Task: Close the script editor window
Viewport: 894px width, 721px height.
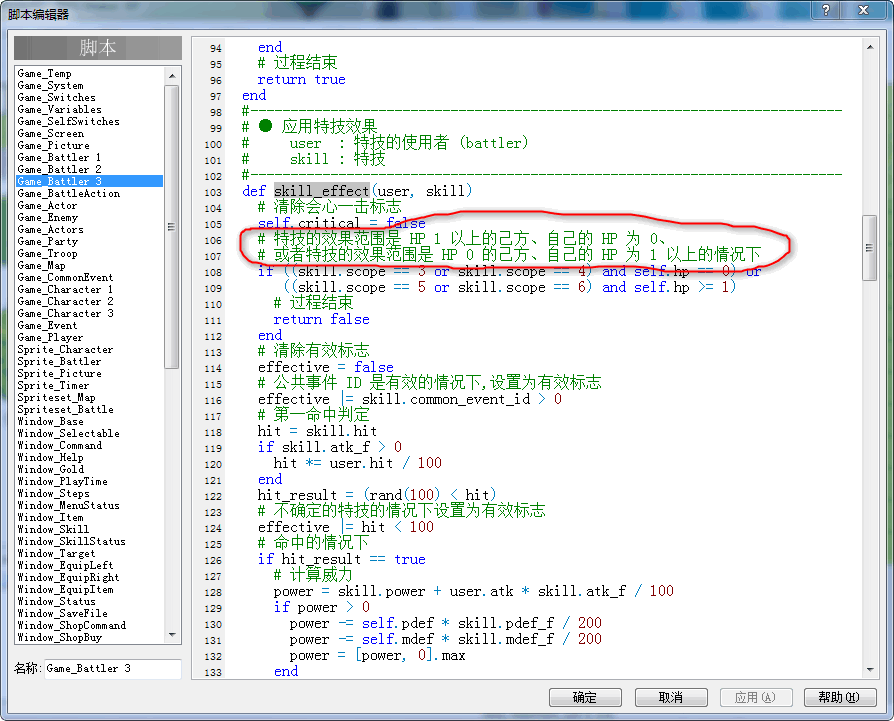Action: (x=863, y=9)
